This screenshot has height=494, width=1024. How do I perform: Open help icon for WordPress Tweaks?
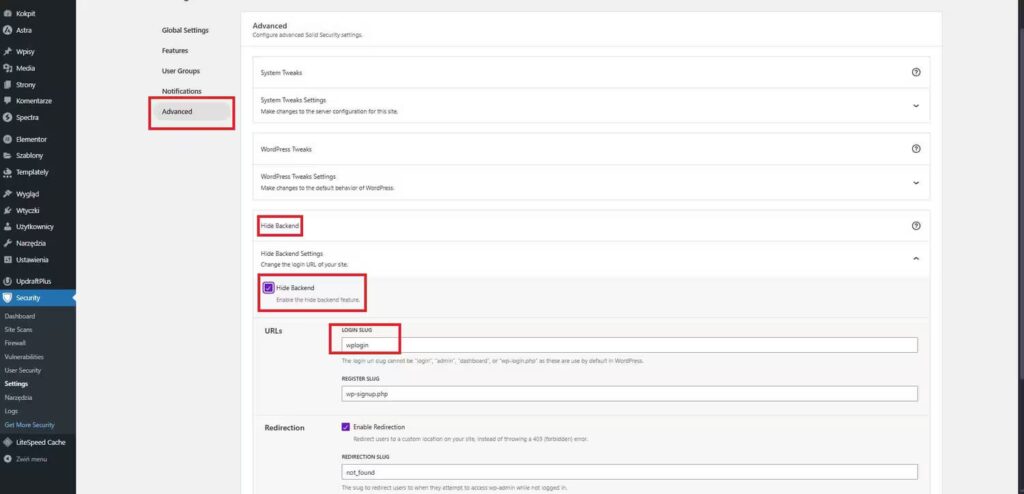(x=916, y=149)
